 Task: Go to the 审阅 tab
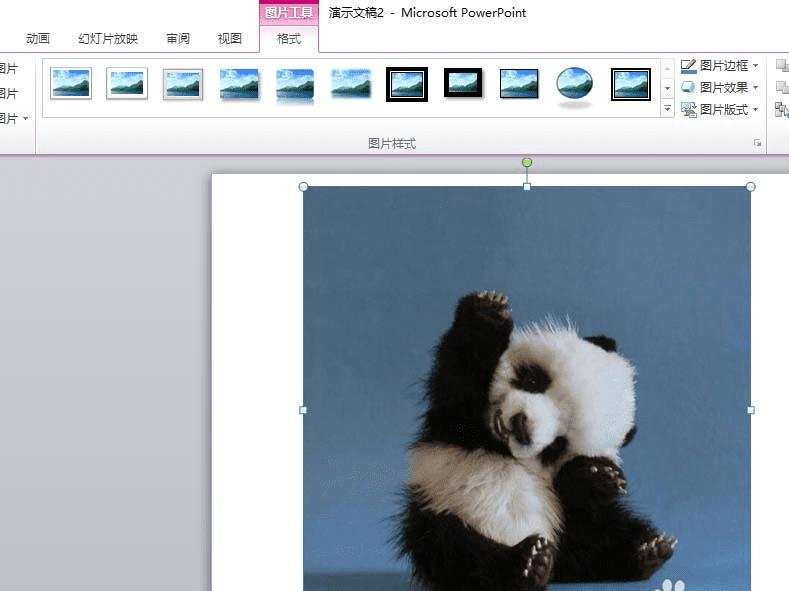[178, 39]
